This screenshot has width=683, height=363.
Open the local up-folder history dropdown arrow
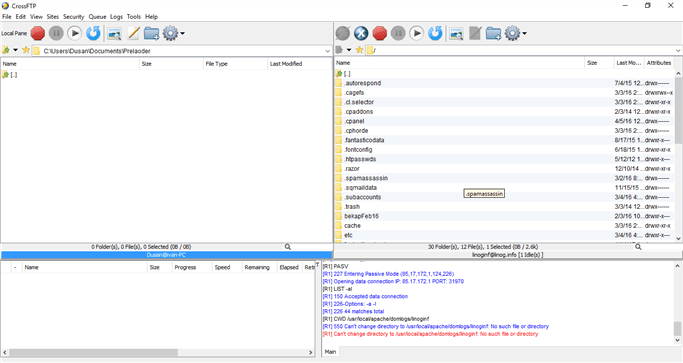click(x=15, y=50)
